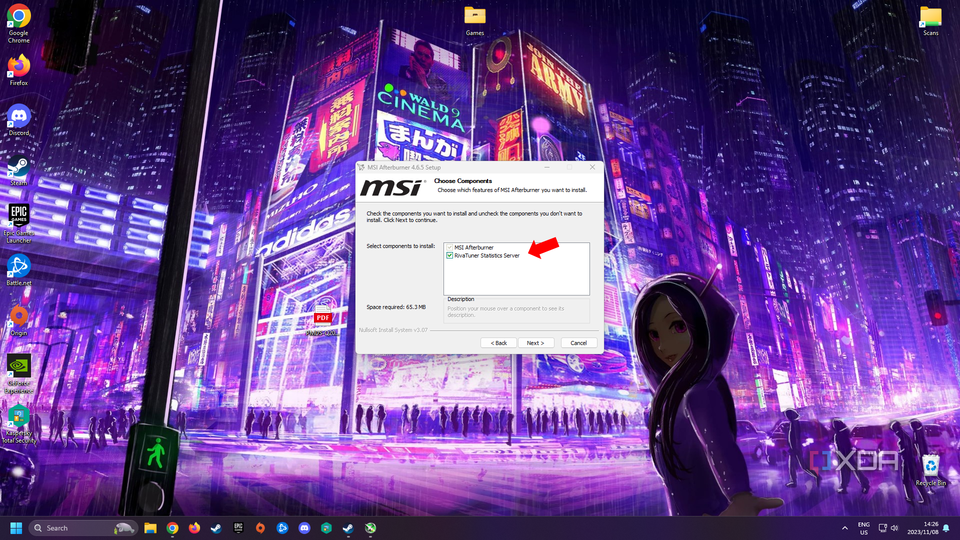
Task: Cancel the MSI Afterburner installation
Action: click(579, 343)
